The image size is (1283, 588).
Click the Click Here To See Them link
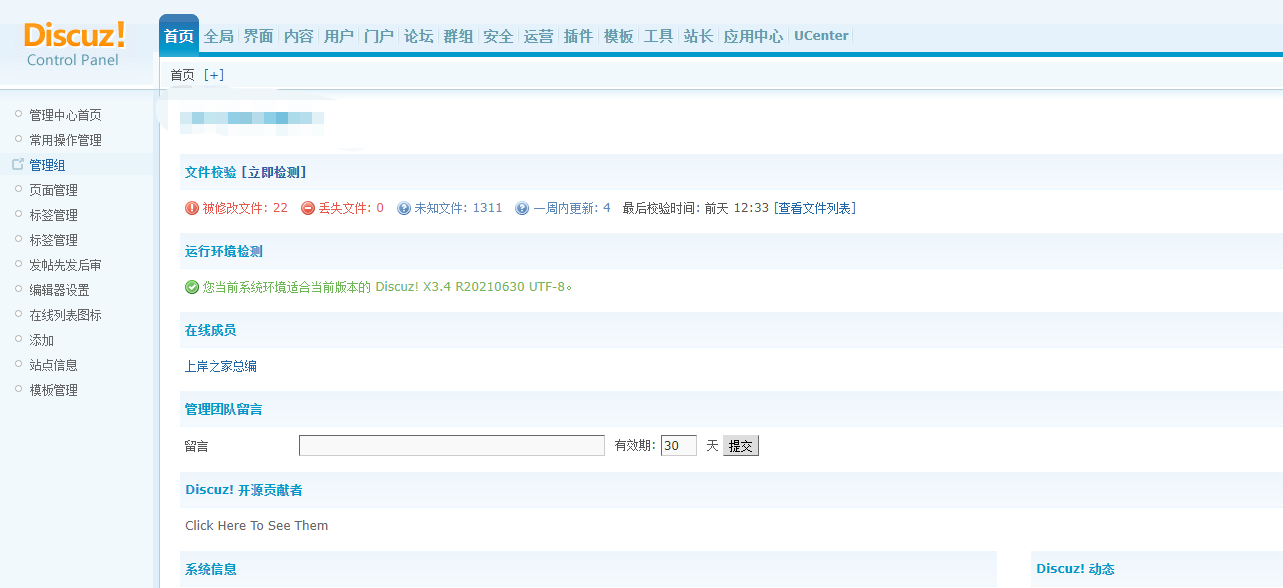pos(257,525)
